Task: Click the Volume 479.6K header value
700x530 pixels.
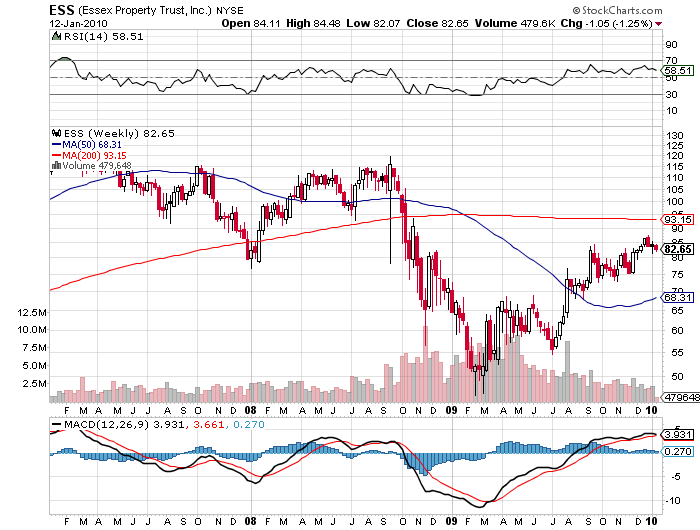Action: click(515, 23)
